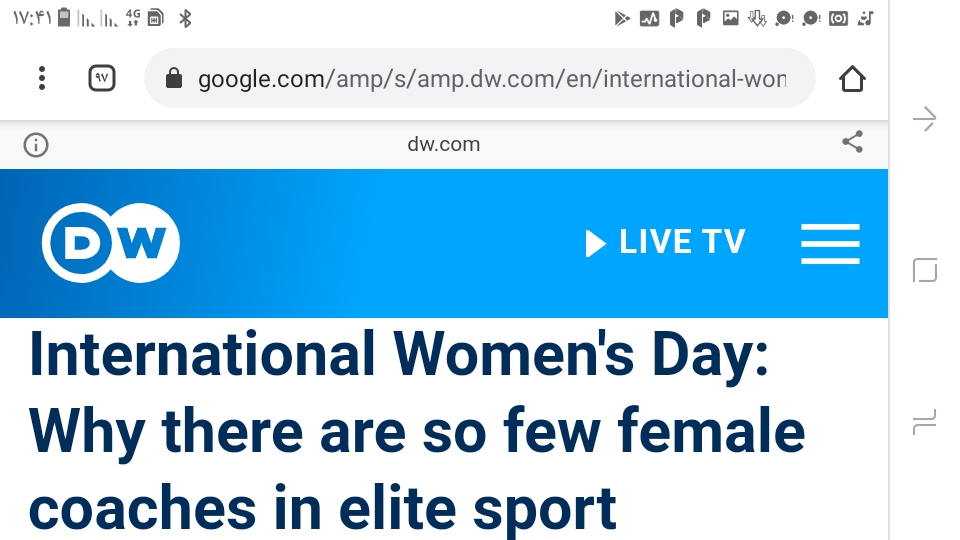
Task: Select the address bar URL field
Action: pyautogui.click(x=479, y=78)
